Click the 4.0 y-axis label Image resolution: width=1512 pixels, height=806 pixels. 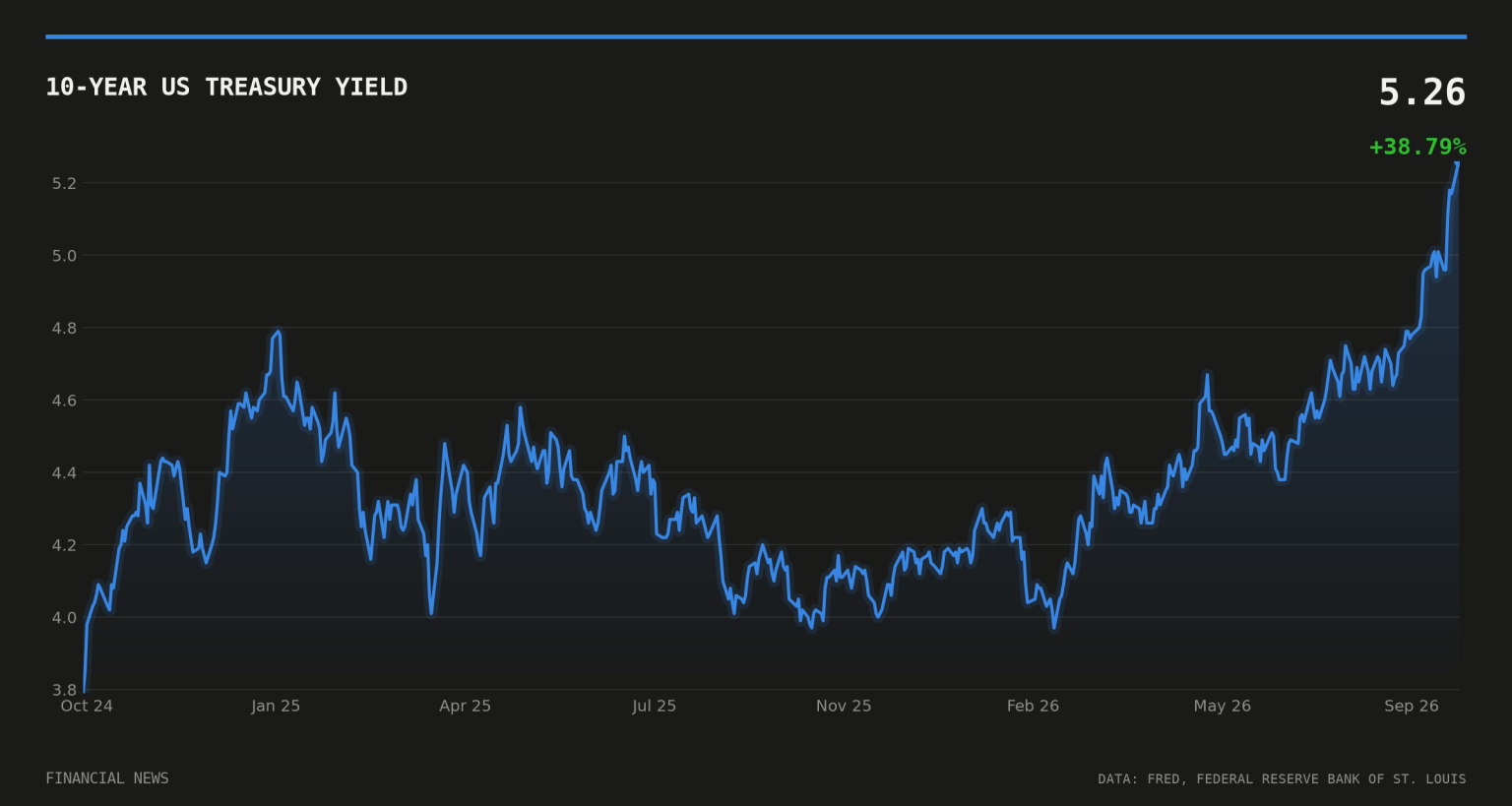point(64,617)
